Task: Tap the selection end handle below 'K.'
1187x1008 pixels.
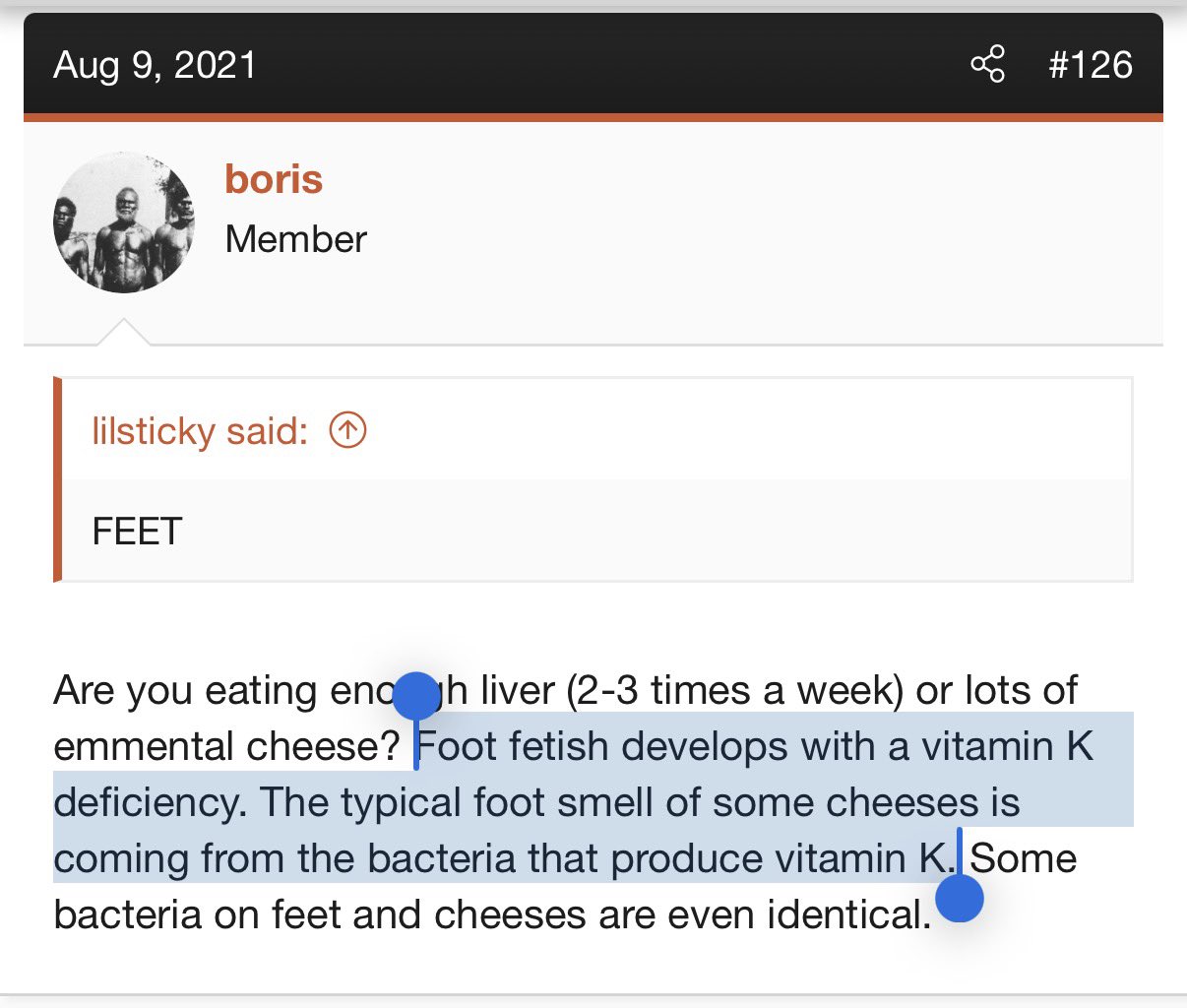Action: click(x=960, y=899)
